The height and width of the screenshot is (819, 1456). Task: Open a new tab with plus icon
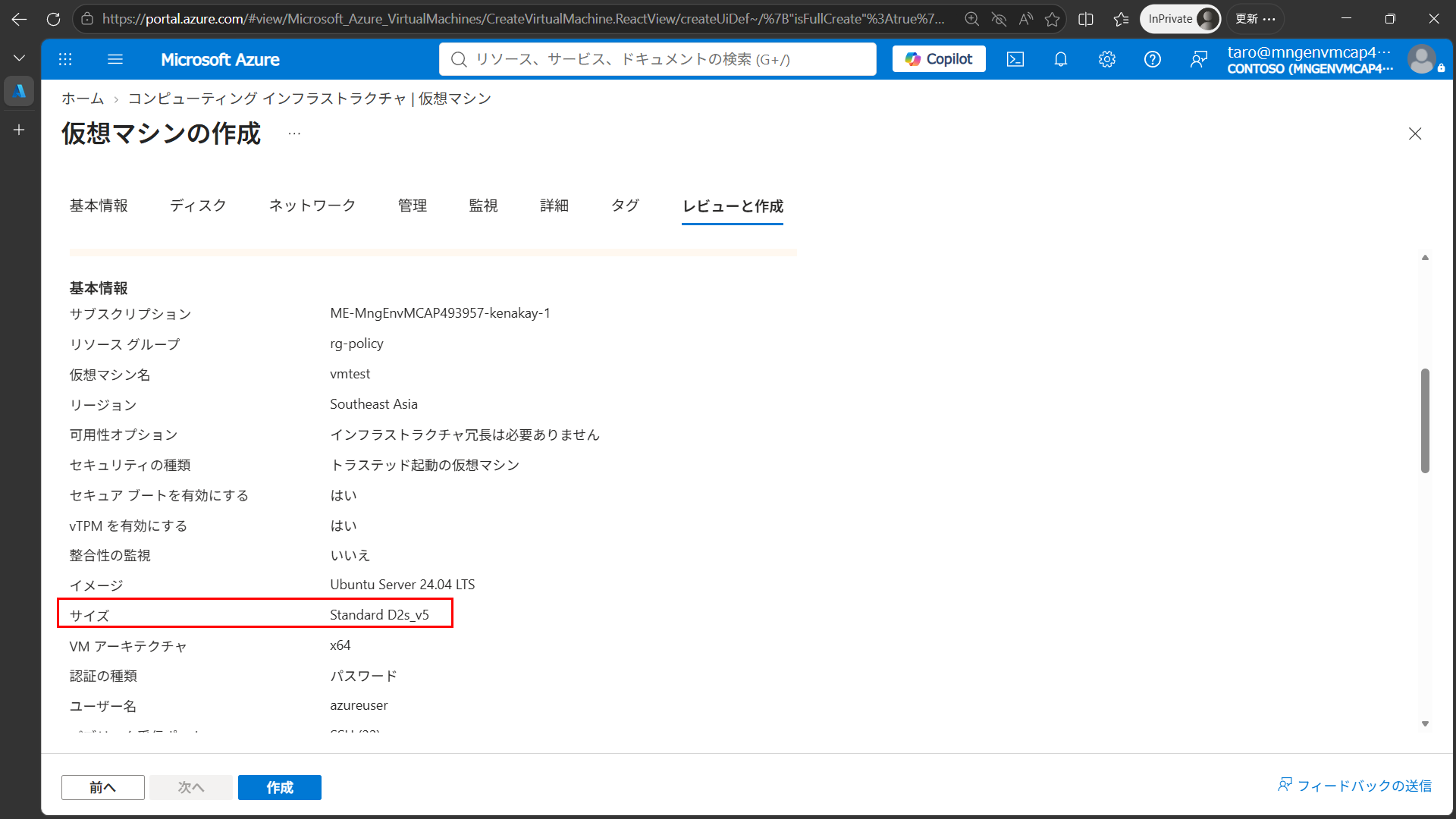(x=20, y=130)
